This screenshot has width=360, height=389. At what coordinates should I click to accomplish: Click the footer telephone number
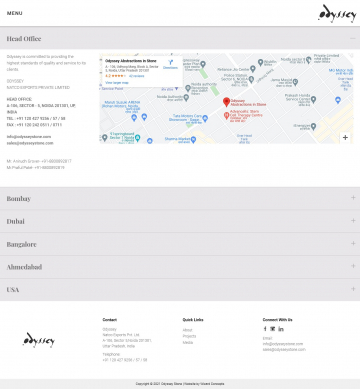(x=125, y=360)
